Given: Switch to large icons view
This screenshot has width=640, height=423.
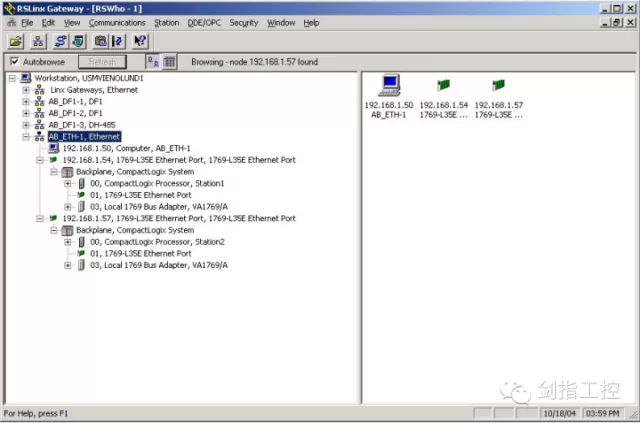Looking at the screenshot, I should point(153,62).
